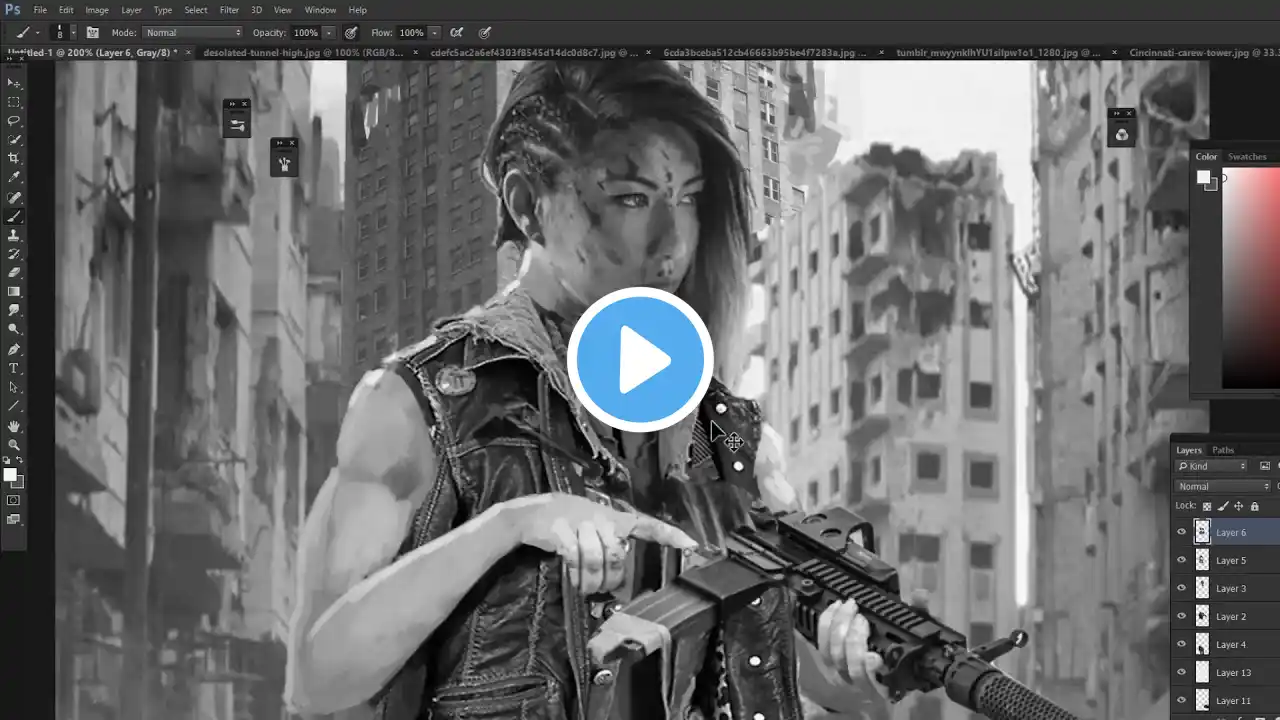Hide Layer 11 visibility eye

click(1181, 700)
